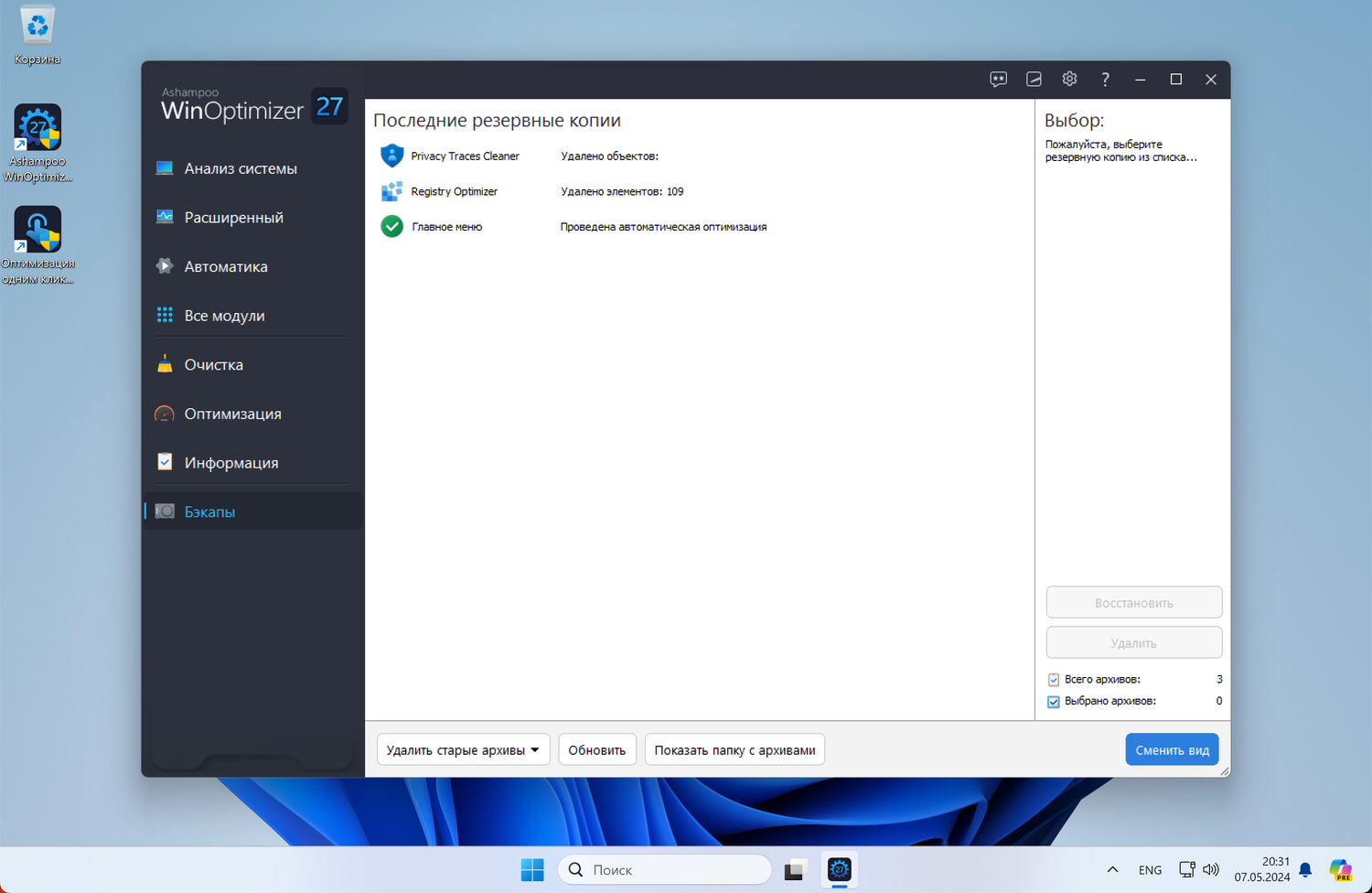Select the Оптимизация одним кликом desktop shortcut

[x=38, y=245]
